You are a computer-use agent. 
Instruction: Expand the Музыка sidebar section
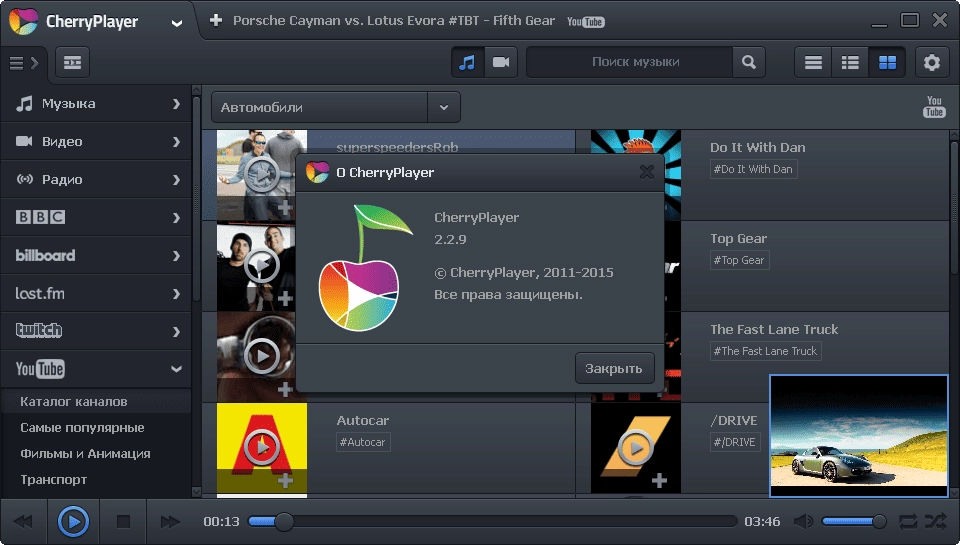click(x=96, y=103)
